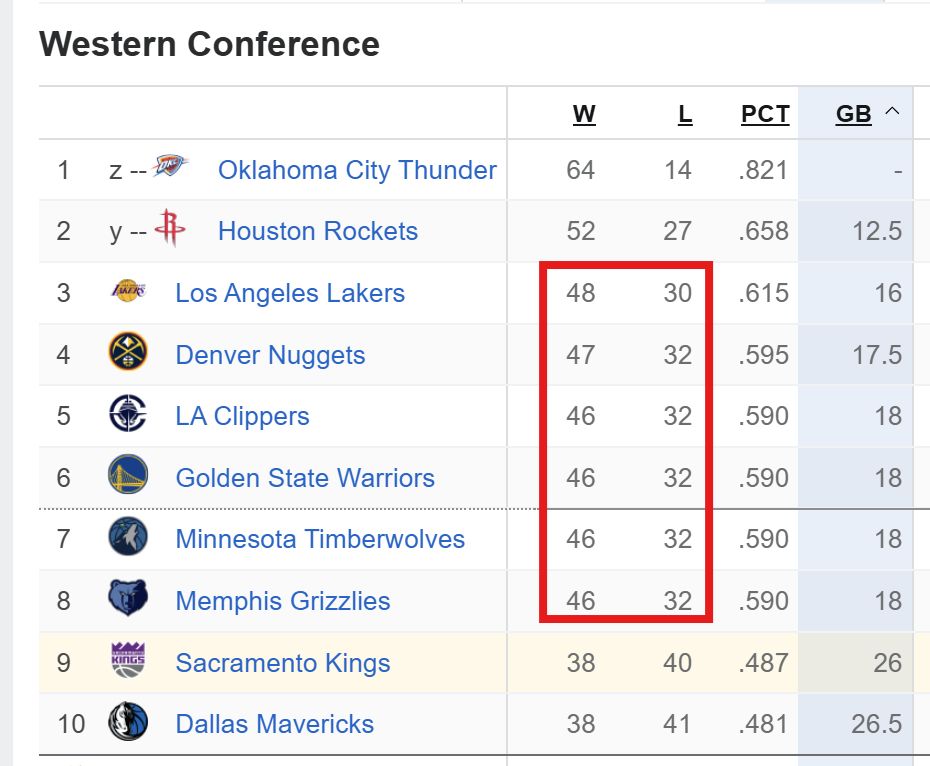Click the Dallas Mavericks logo icon
This screenshot has height=766, width=930.
click(x=128, y=723)
